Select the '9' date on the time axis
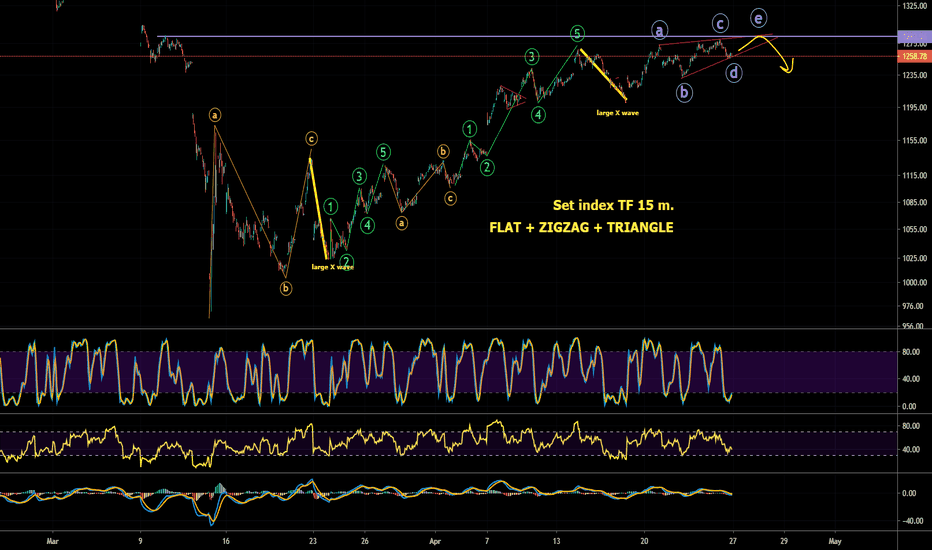Screen dimensions: 932x550 [x=140, y=541]
